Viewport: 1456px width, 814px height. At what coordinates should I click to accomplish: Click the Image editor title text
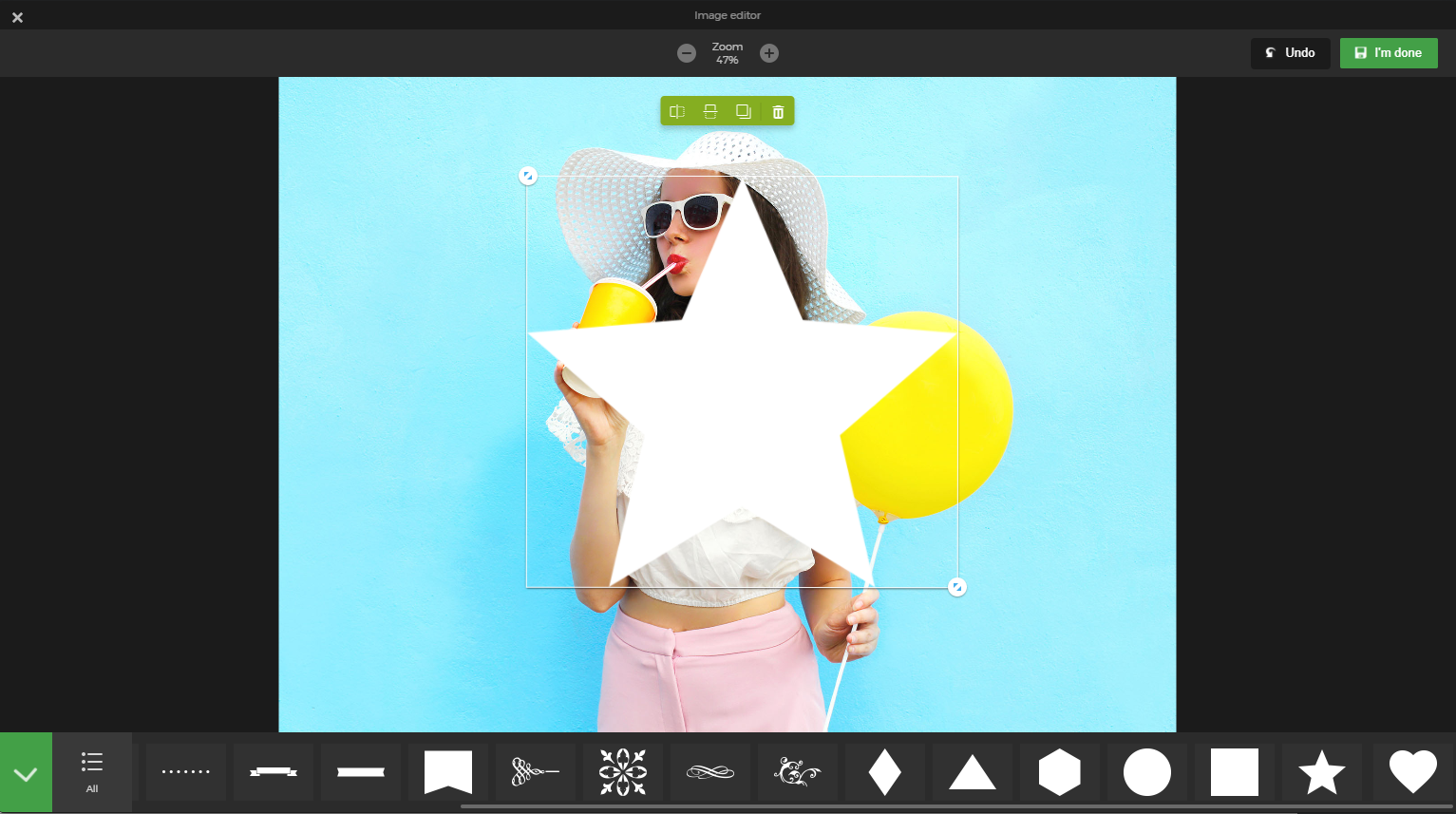pos(728,15)
